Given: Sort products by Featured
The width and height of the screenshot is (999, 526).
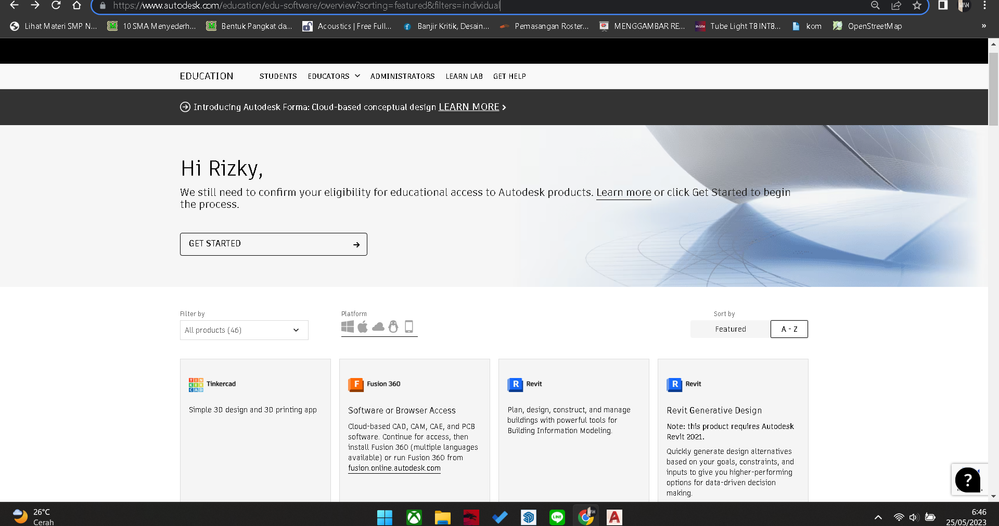Looking at the screenshot, I should point(730,329).
